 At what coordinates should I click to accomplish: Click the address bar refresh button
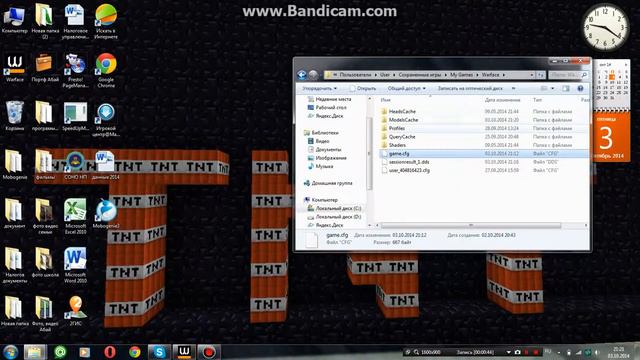click(540, 75)
